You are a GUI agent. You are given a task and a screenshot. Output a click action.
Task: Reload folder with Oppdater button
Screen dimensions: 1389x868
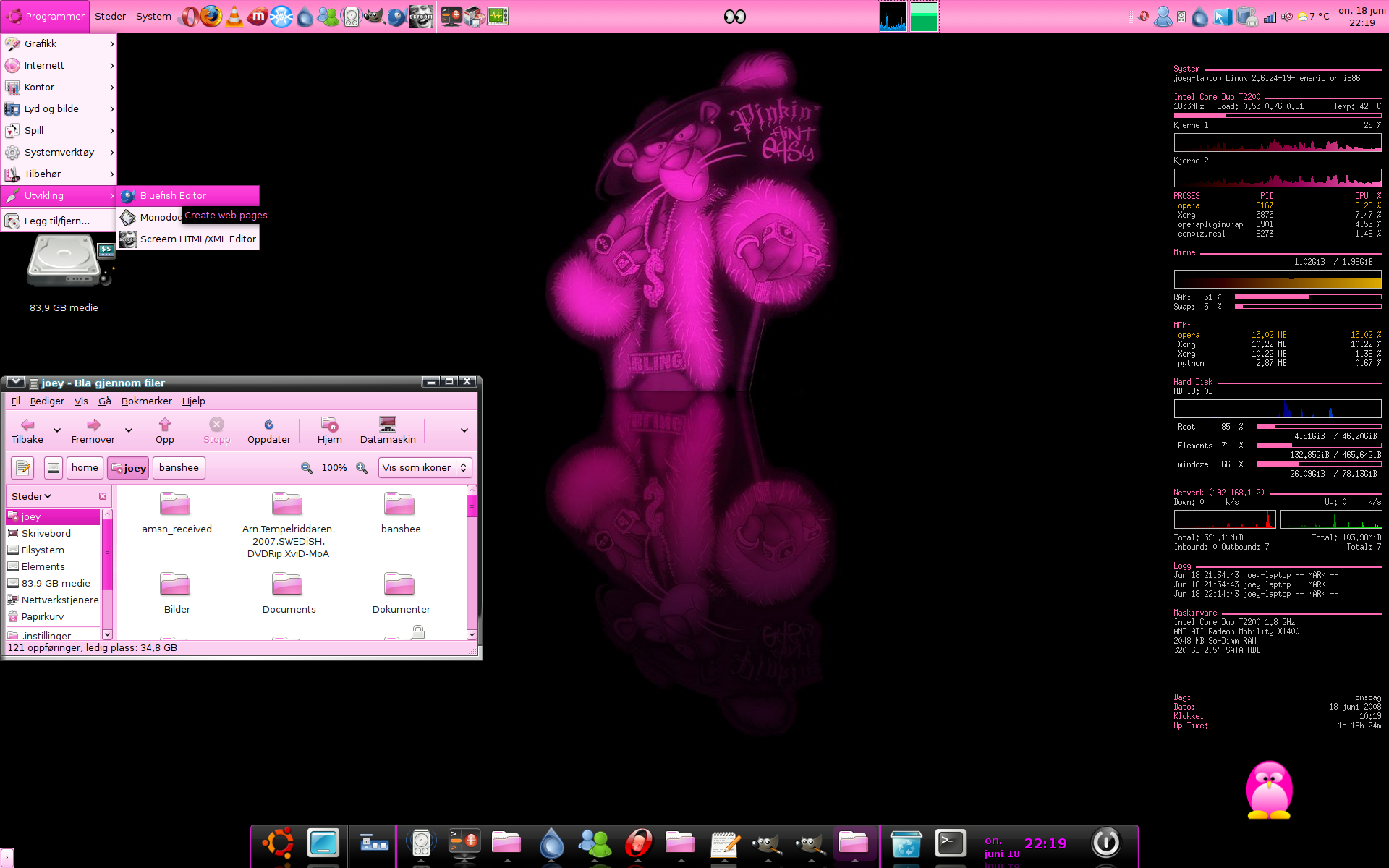[269, 430]
